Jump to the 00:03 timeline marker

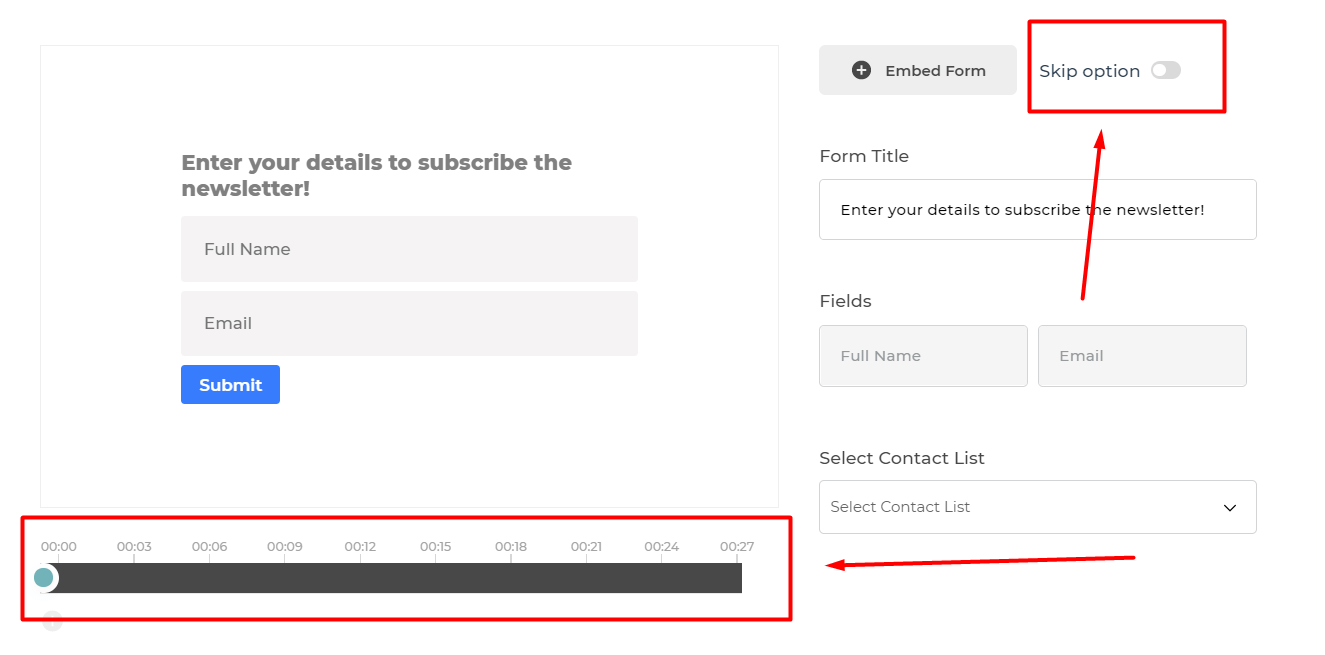coord(134,547)
